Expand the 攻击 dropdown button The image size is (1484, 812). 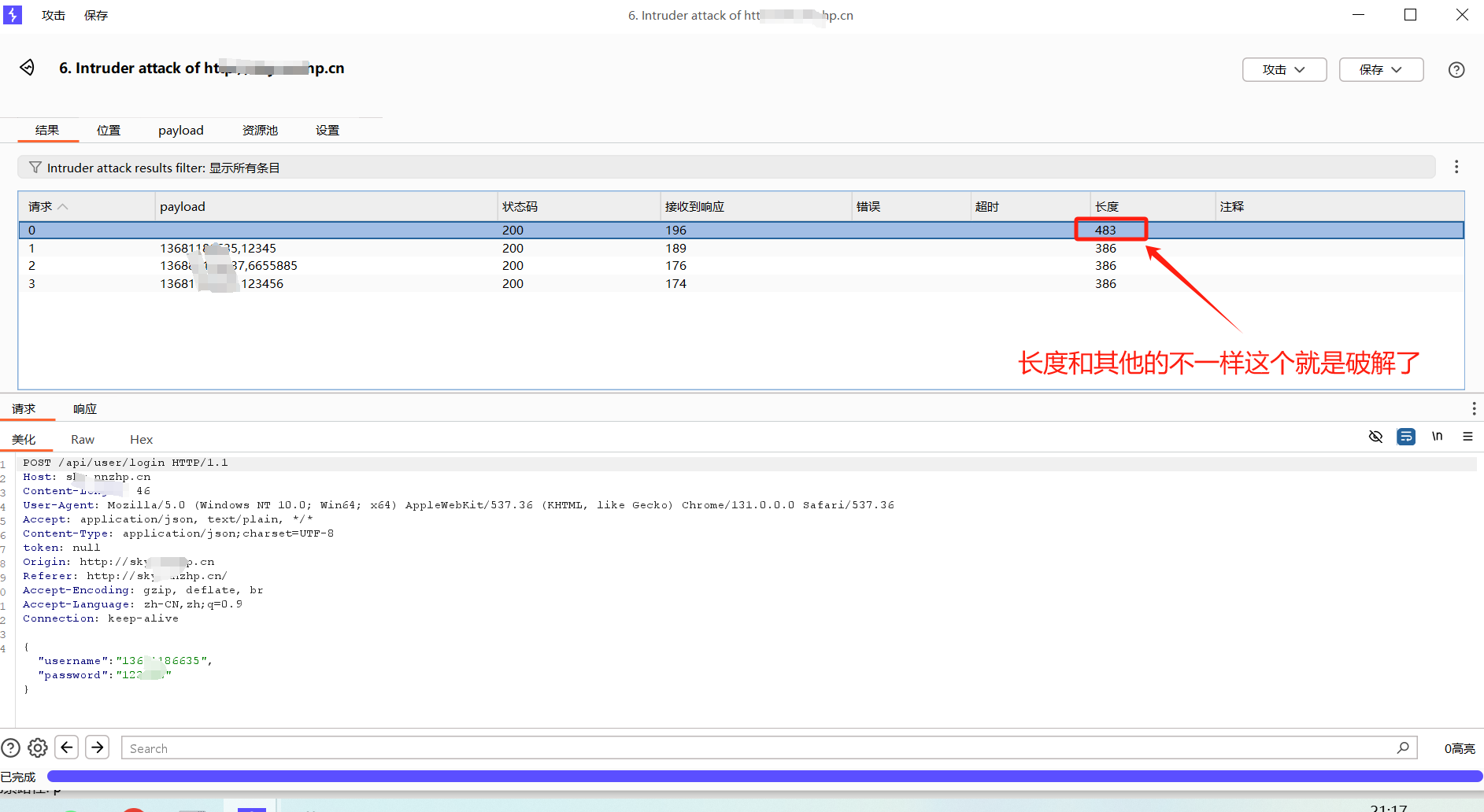coord(1284,69)
